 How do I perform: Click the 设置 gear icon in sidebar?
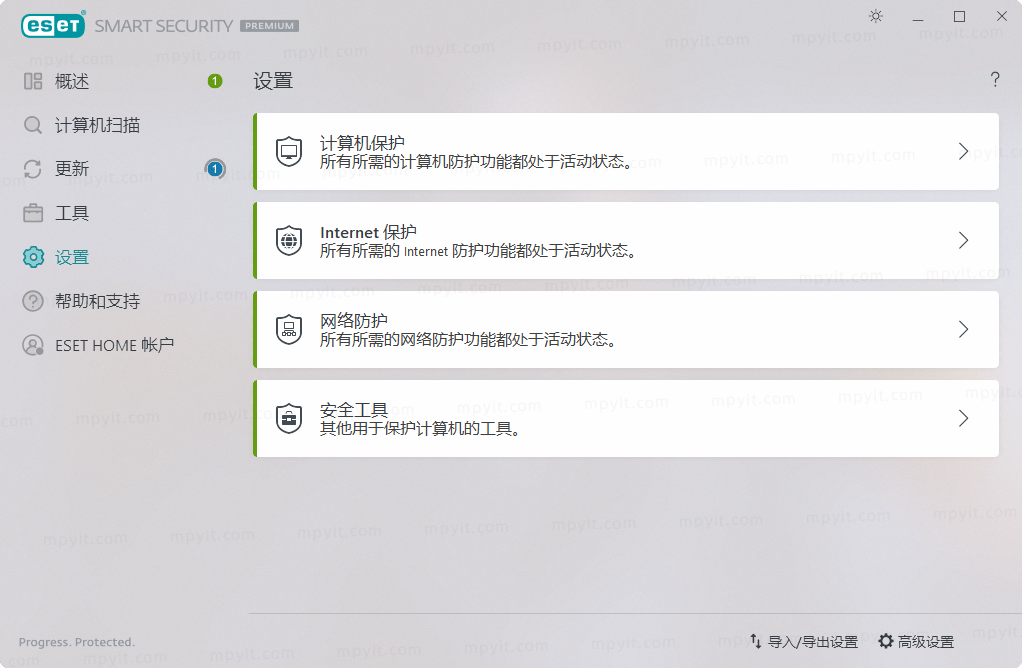pos(33,257)
